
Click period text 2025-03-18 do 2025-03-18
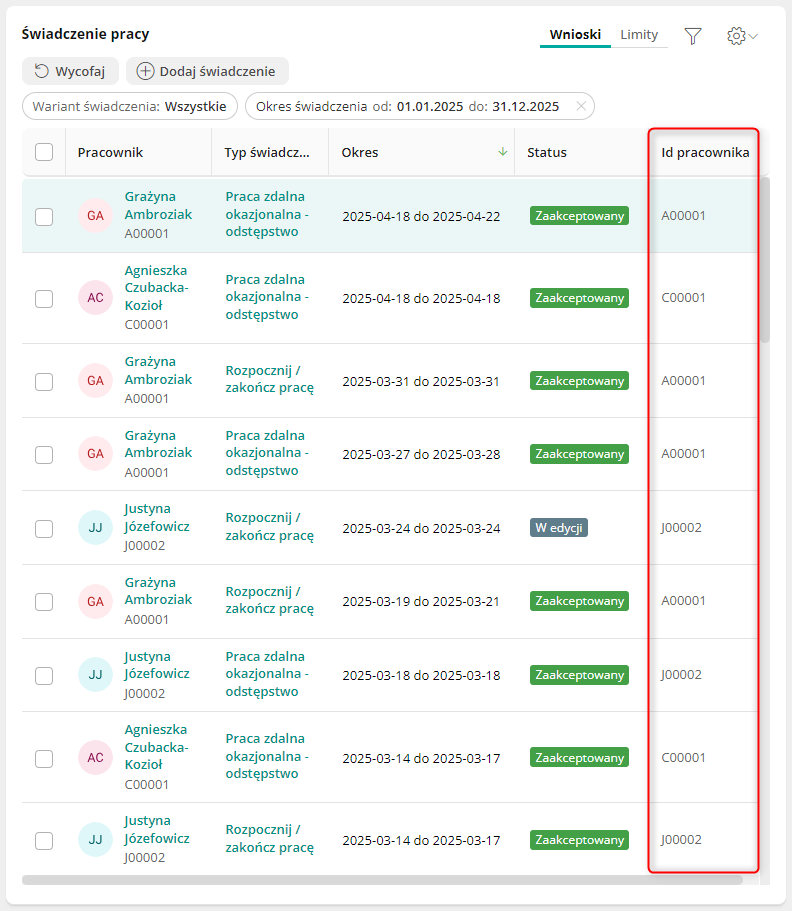point(421,675)
